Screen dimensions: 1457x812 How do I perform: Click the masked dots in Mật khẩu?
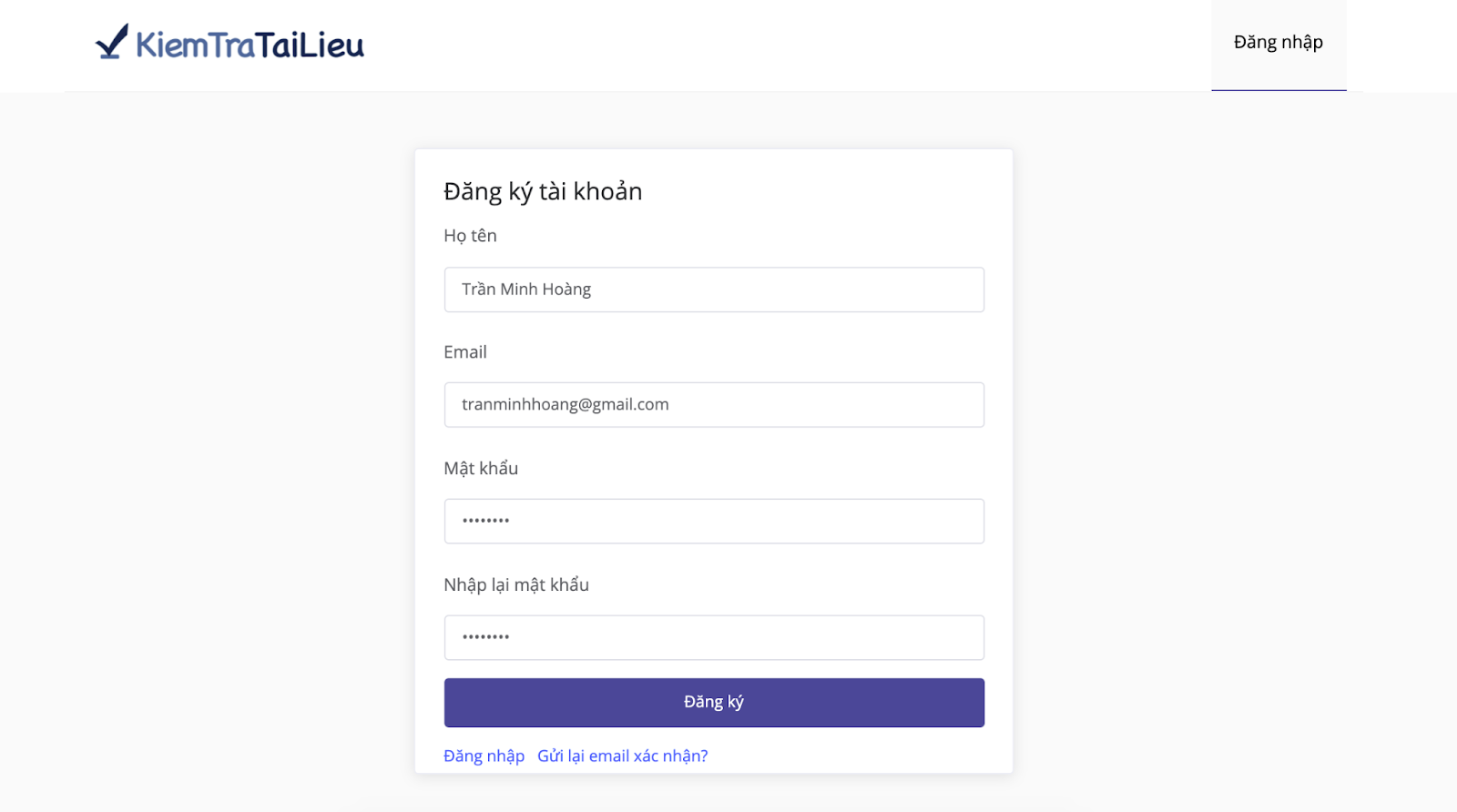coord(485,521)
